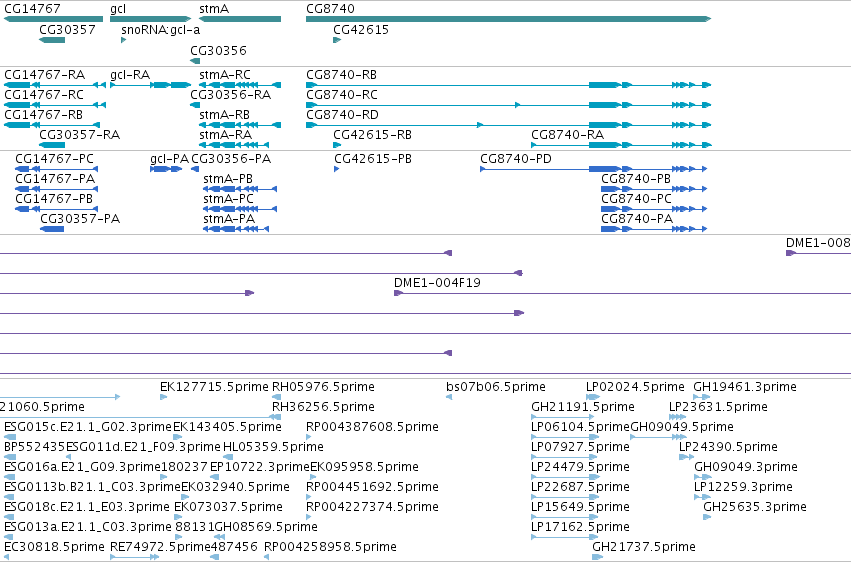The image size is (851, 562).
Task: Open EST HL05359.5prime
Action: (274, 447)
